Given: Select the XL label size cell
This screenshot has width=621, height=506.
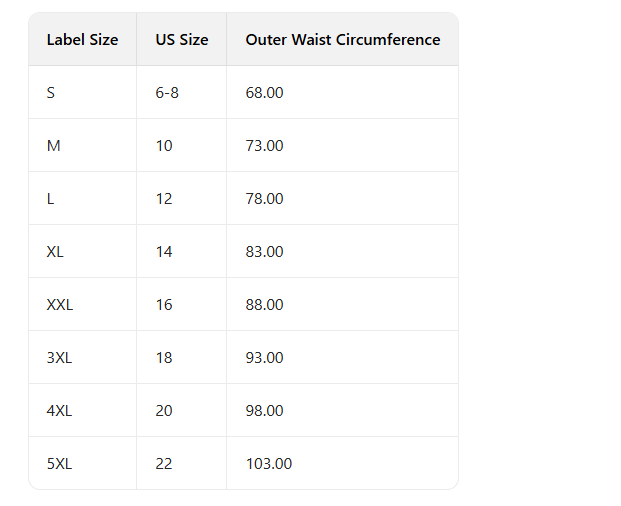Looking at the screenshot, I should (x=55, y=252).
